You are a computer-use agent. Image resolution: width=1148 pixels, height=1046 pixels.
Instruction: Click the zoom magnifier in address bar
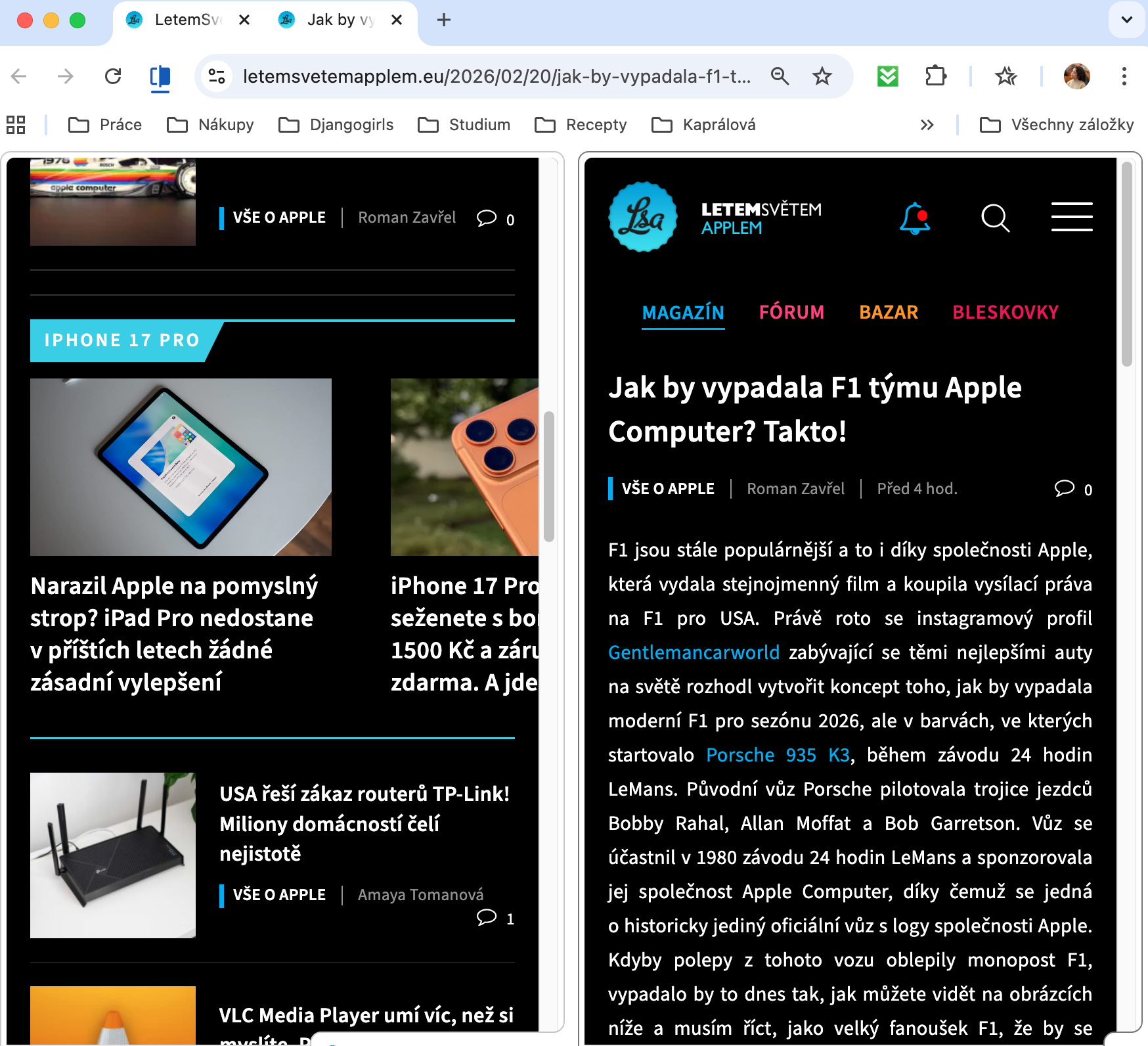(x=780, y=76)
